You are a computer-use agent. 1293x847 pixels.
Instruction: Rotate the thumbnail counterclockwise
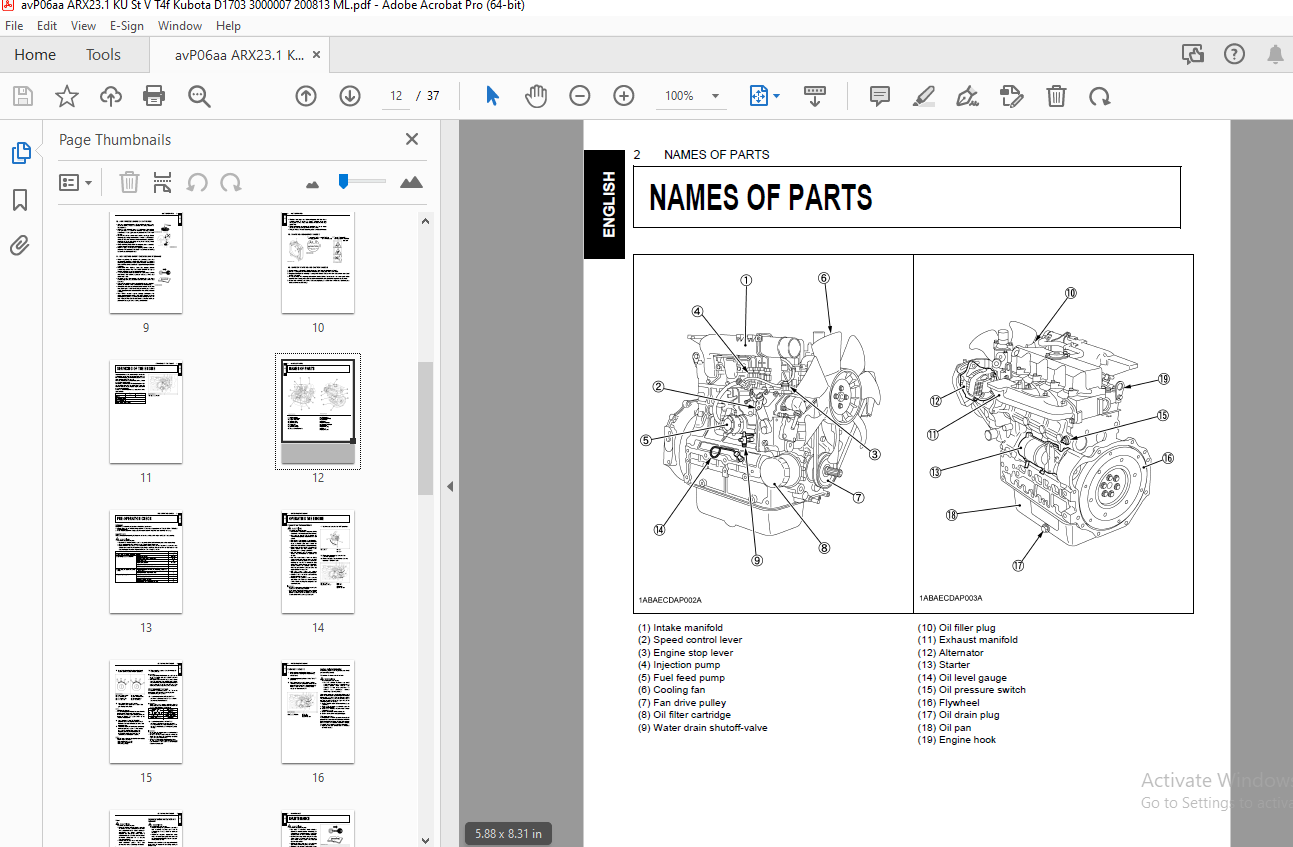point(197,182)
